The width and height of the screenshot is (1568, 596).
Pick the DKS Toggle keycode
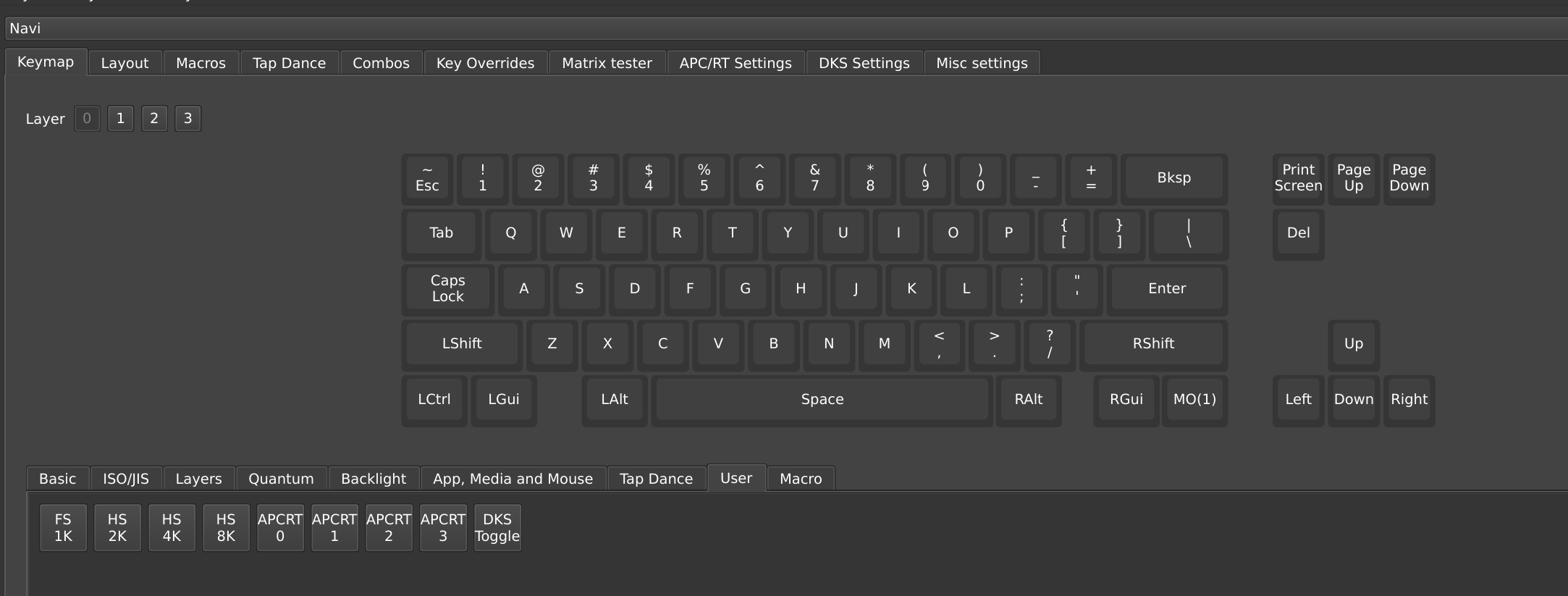(497, 527)
